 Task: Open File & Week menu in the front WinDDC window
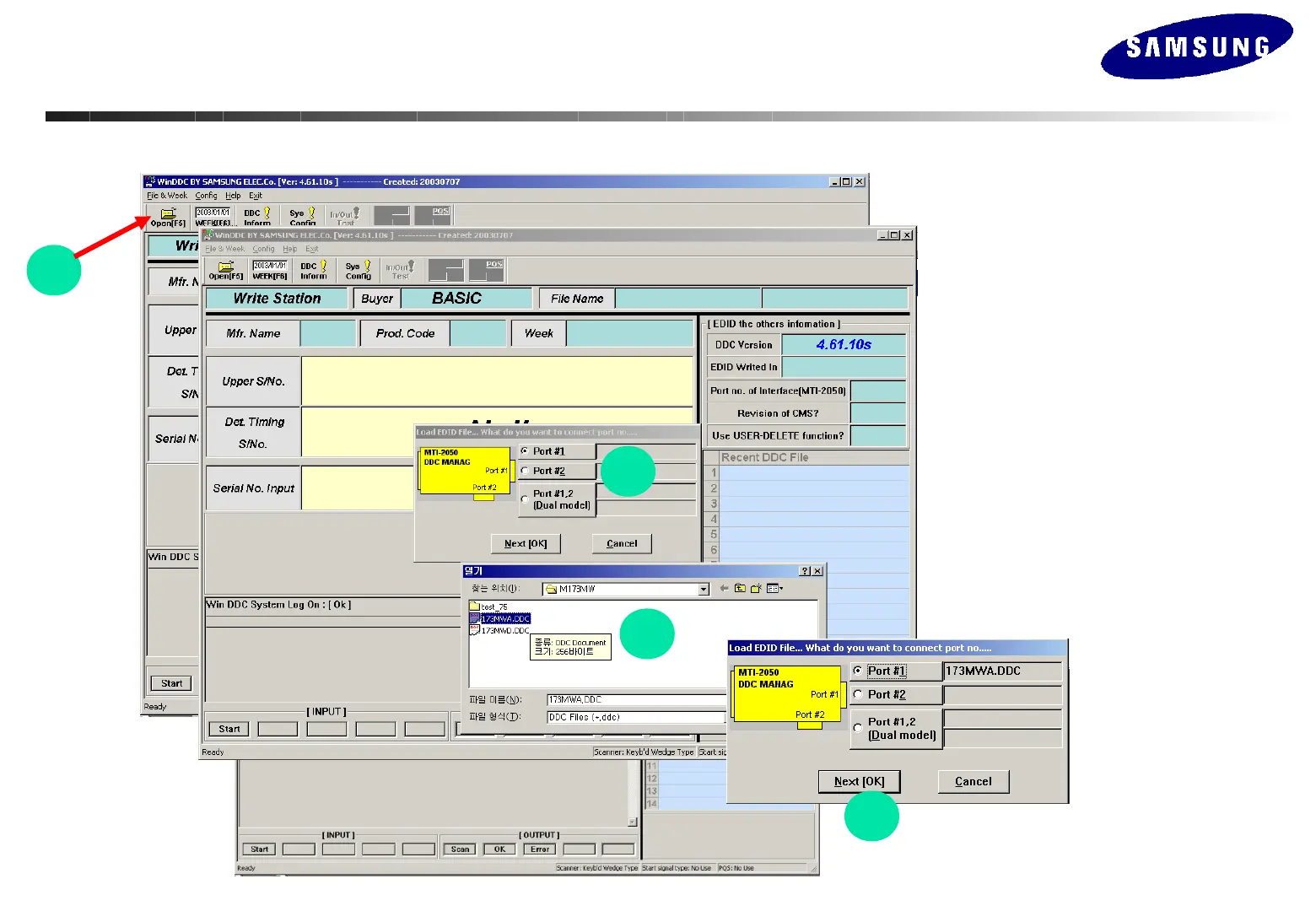(225, 249)
